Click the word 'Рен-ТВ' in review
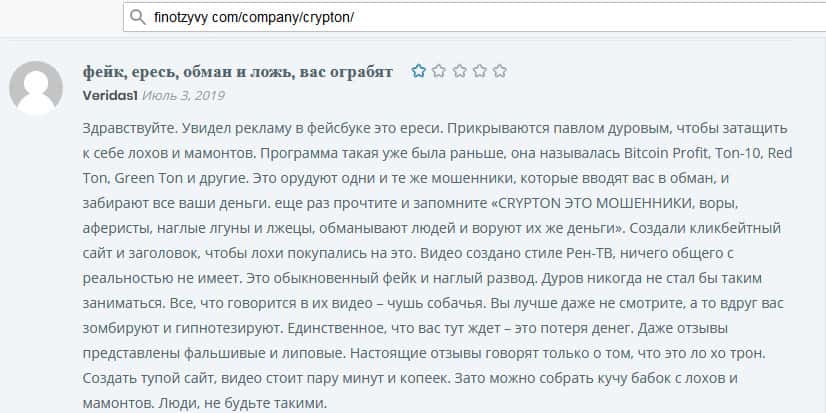 [588, 254]
